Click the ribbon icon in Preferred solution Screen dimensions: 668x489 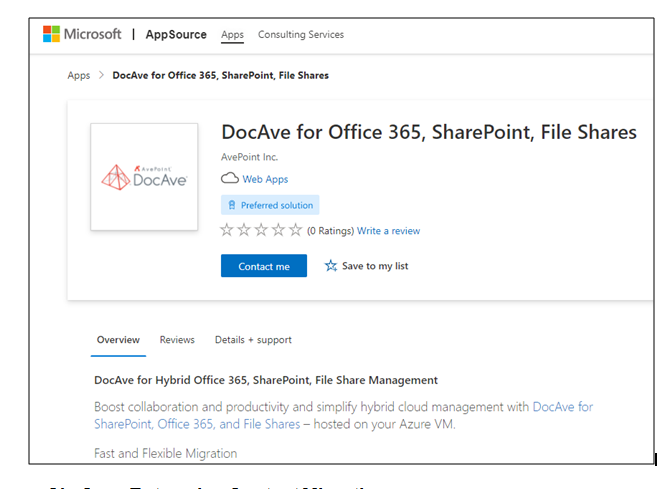[x=232, y=205]
